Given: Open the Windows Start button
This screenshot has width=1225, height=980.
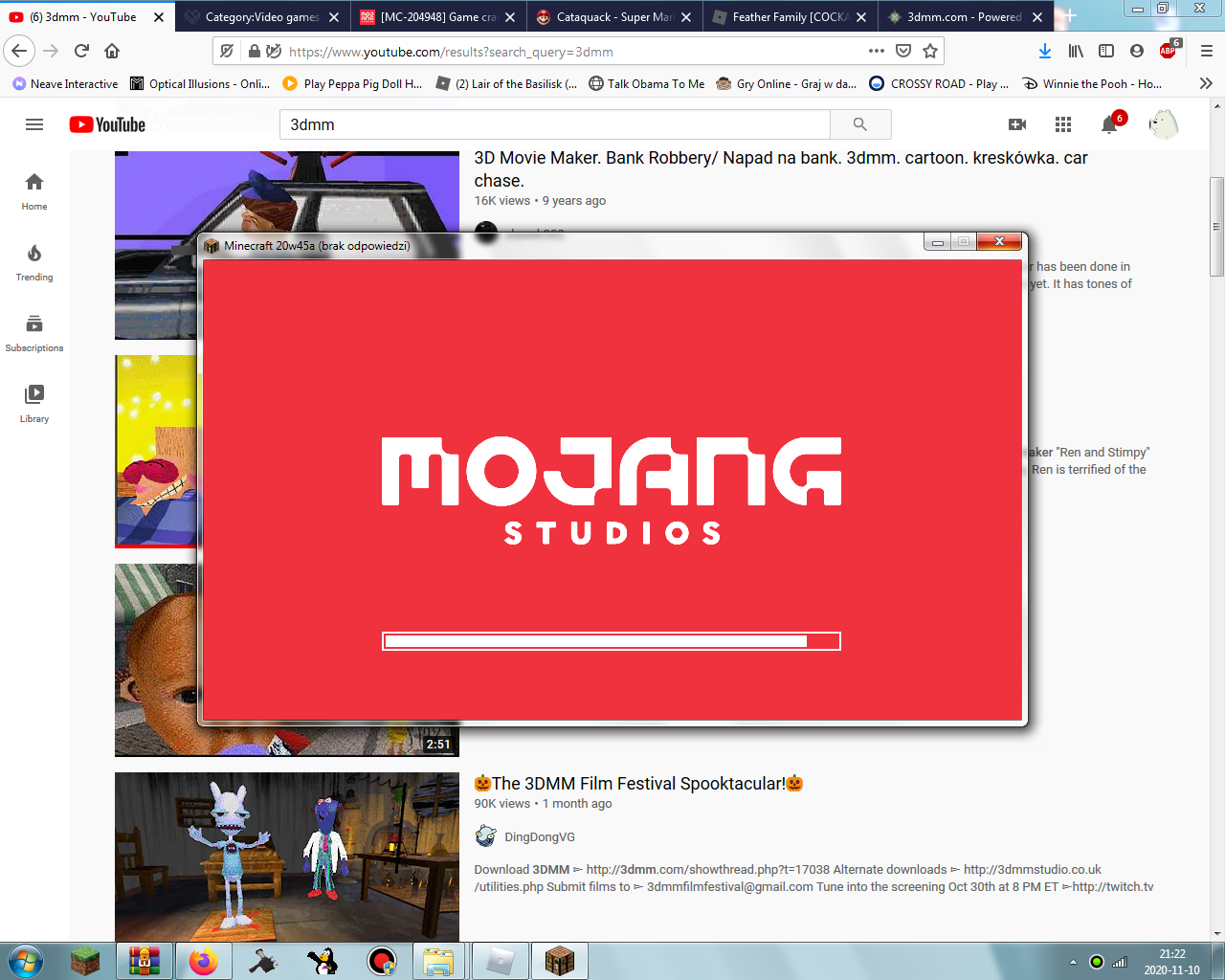Looking at the screenshot, I should click(x=26, y=961).
